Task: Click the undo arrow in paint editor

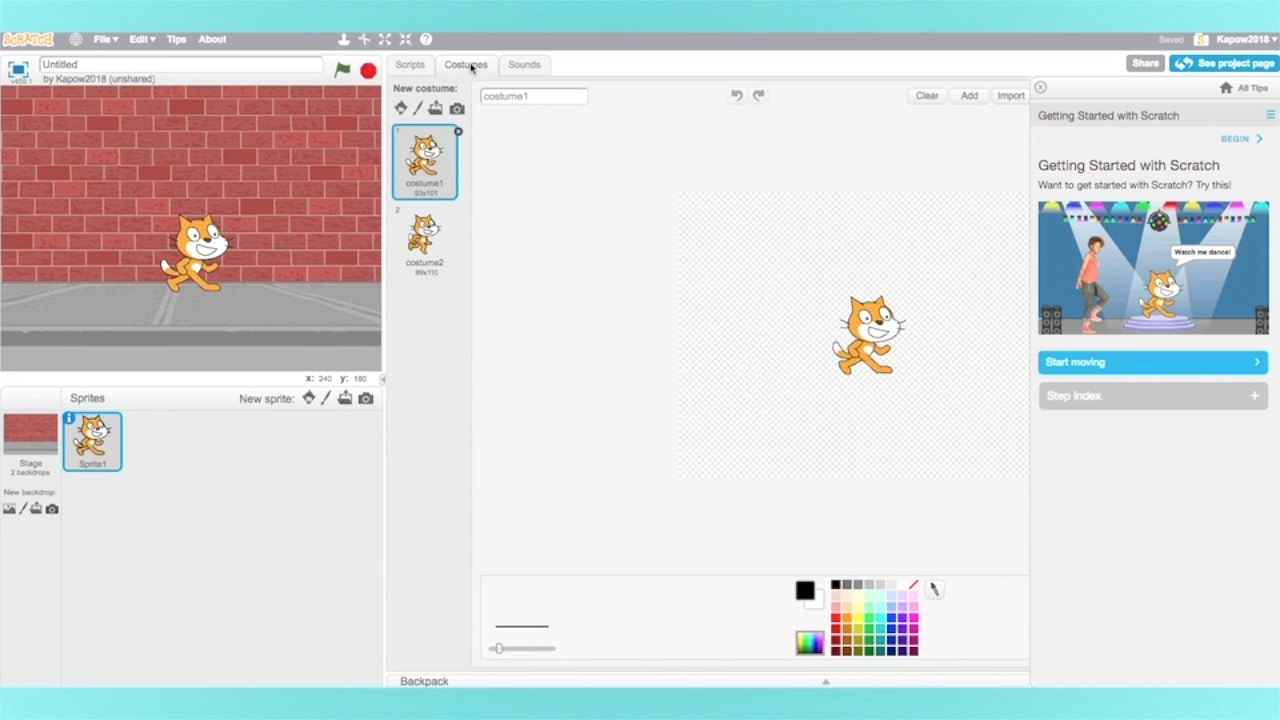Action: pos(737,95)
